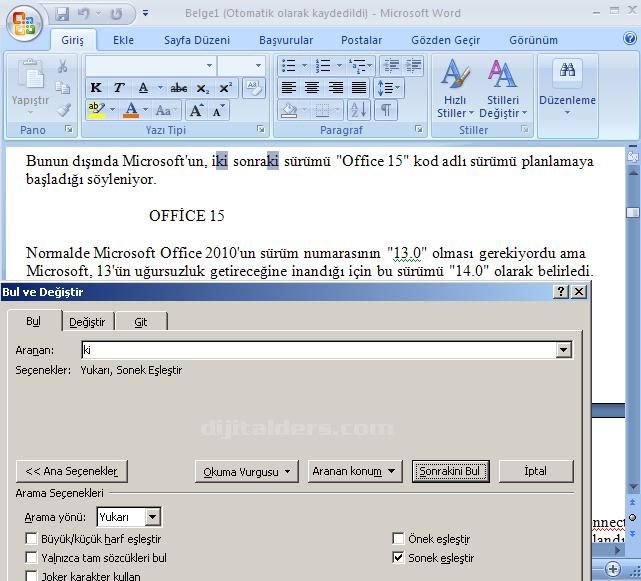Image resolution: width=641 pixels, height=581 pixels.
Task: Open Düzenleme binoculars menu
Action: (567, 88)
